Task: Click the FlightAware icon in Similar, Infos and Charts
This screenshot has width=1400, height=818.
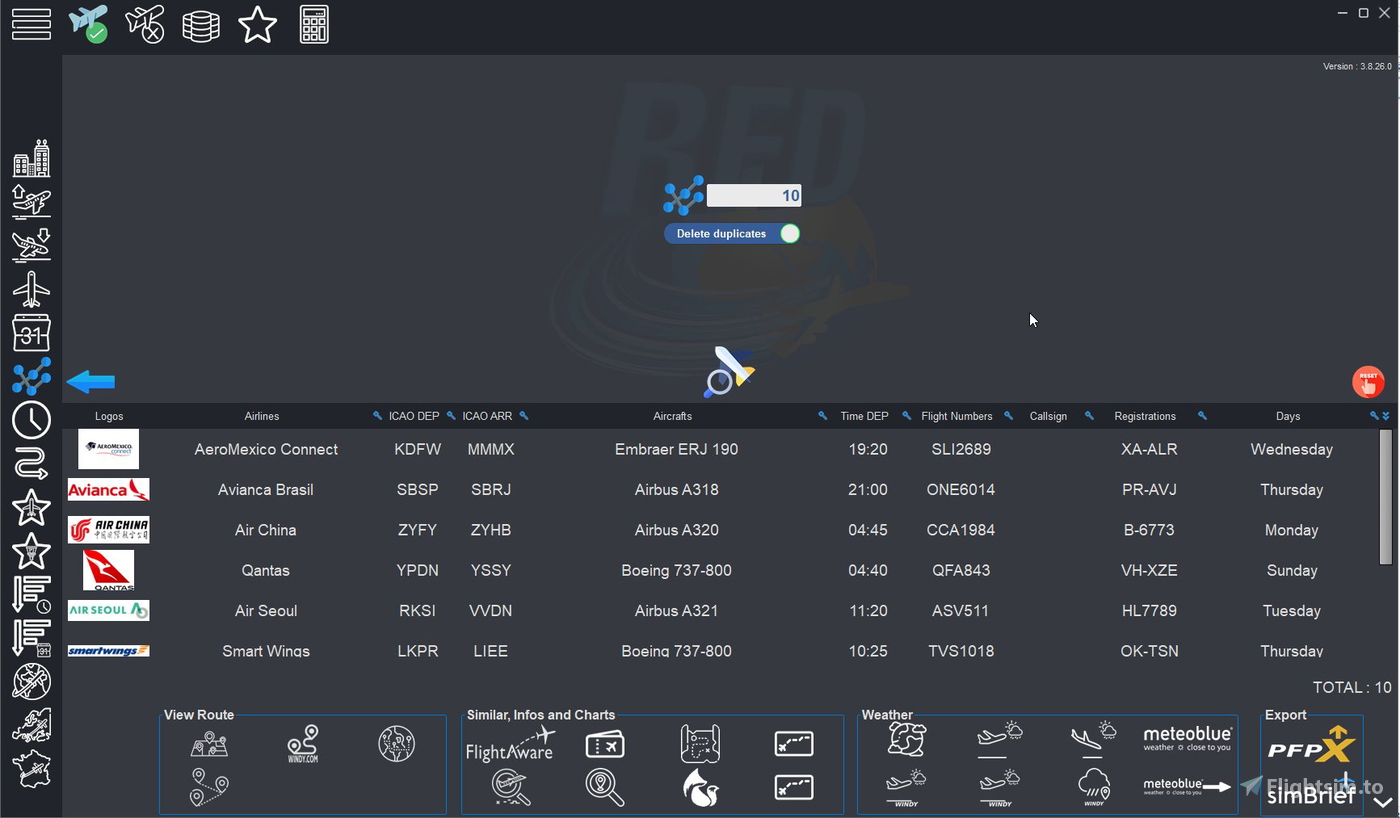Action: coord(510,745)
